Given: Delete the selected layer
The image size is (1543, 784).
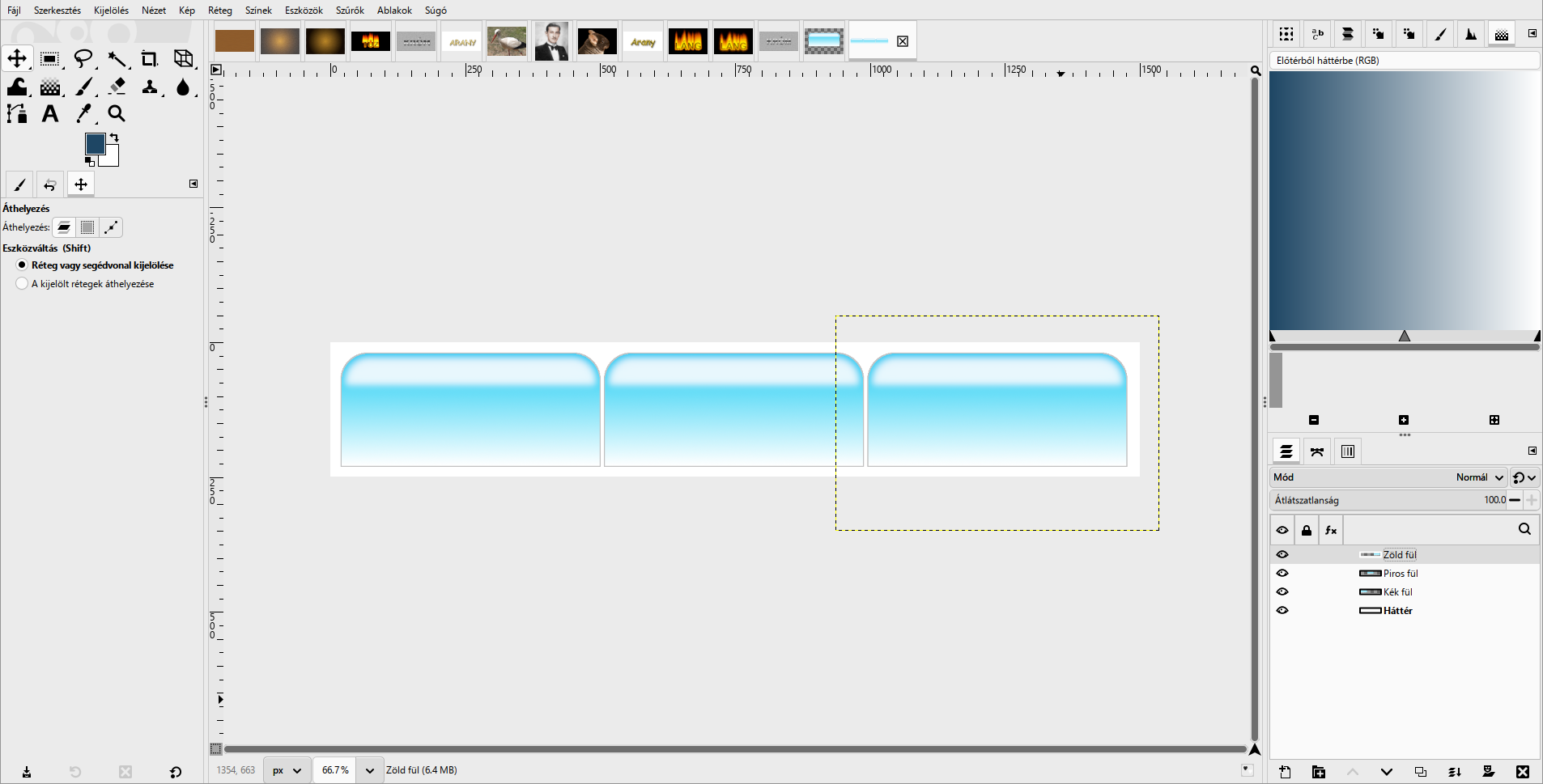Looking at the screenshot, I should pos(1523,772).
